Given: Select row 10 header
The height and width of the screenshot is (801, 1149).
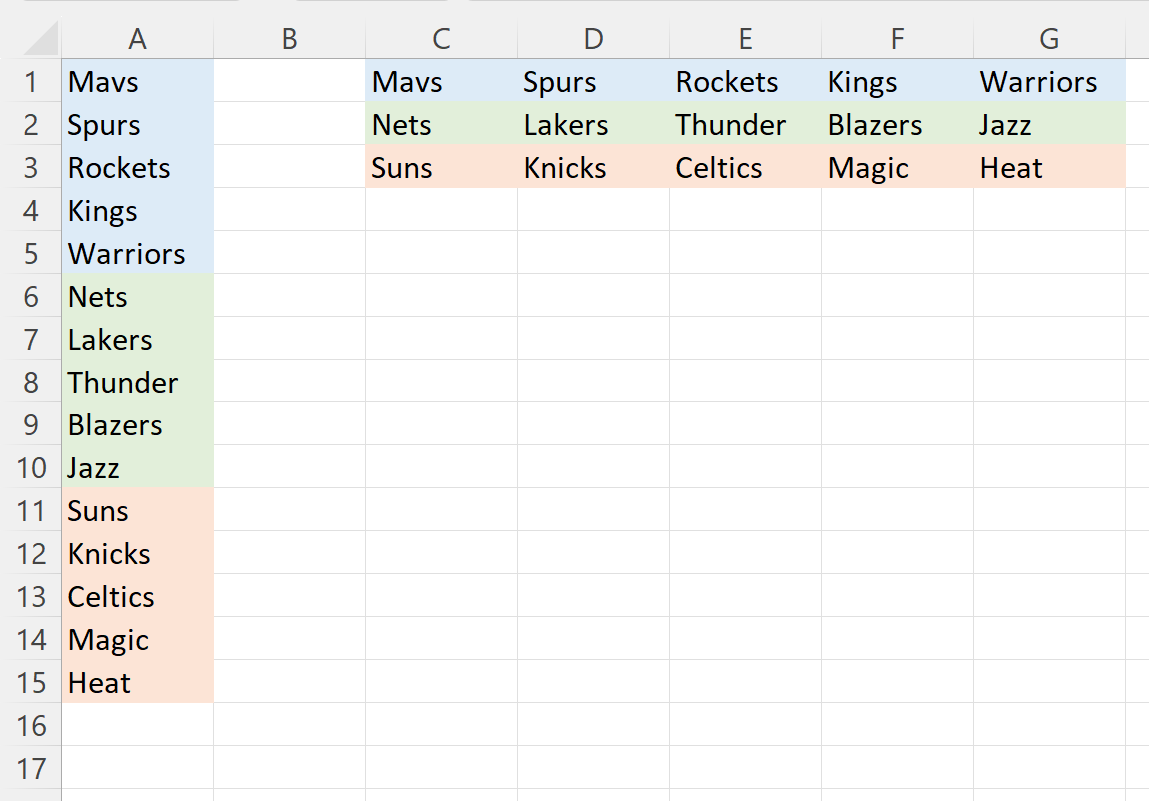Looking at the screenshot, I should point(31,467).
